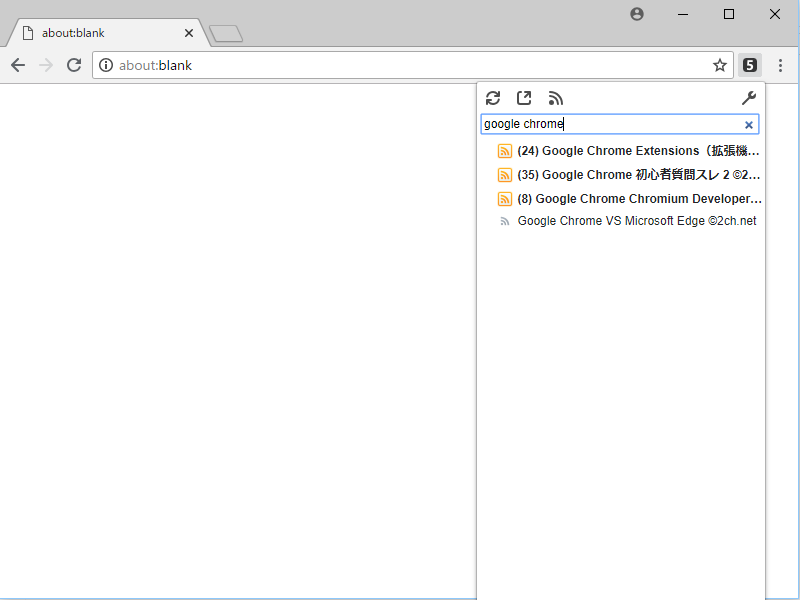Viewport: 800px width, 600px height.
Task: Minimize the Chrome window
Action: point(683,14)
